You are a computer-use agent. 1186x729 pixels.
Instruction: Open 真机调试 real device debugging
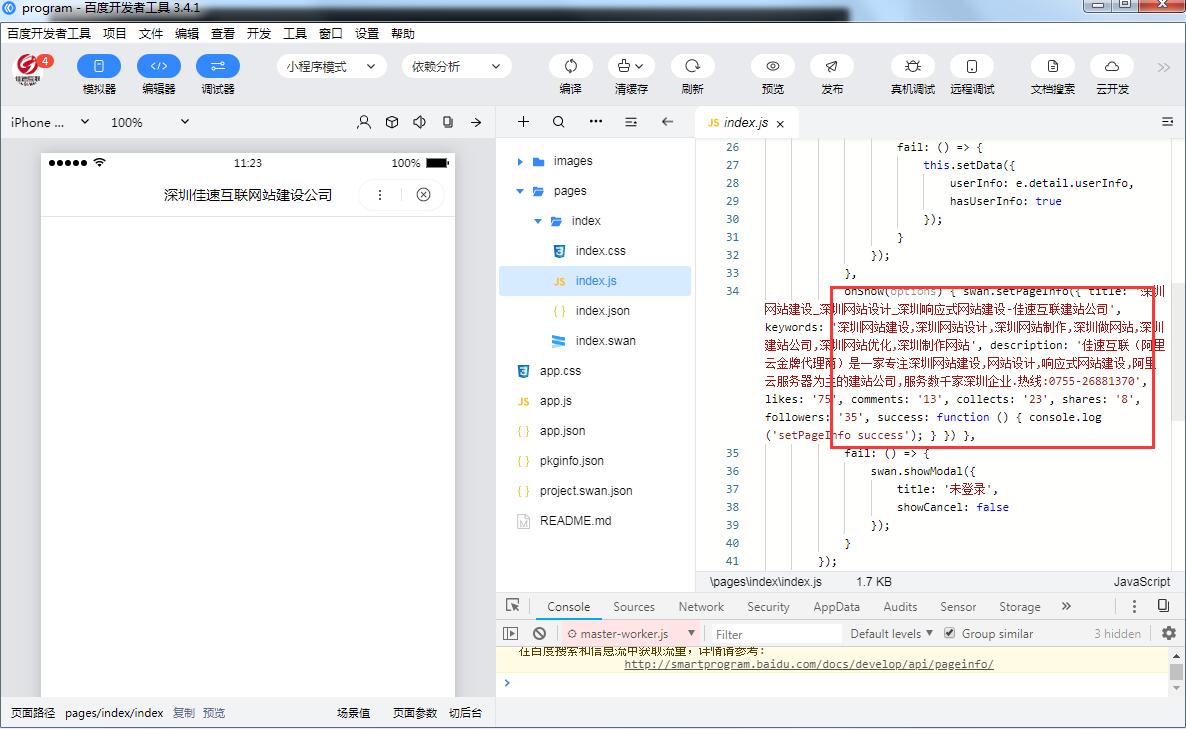click(x=913, y=67)
